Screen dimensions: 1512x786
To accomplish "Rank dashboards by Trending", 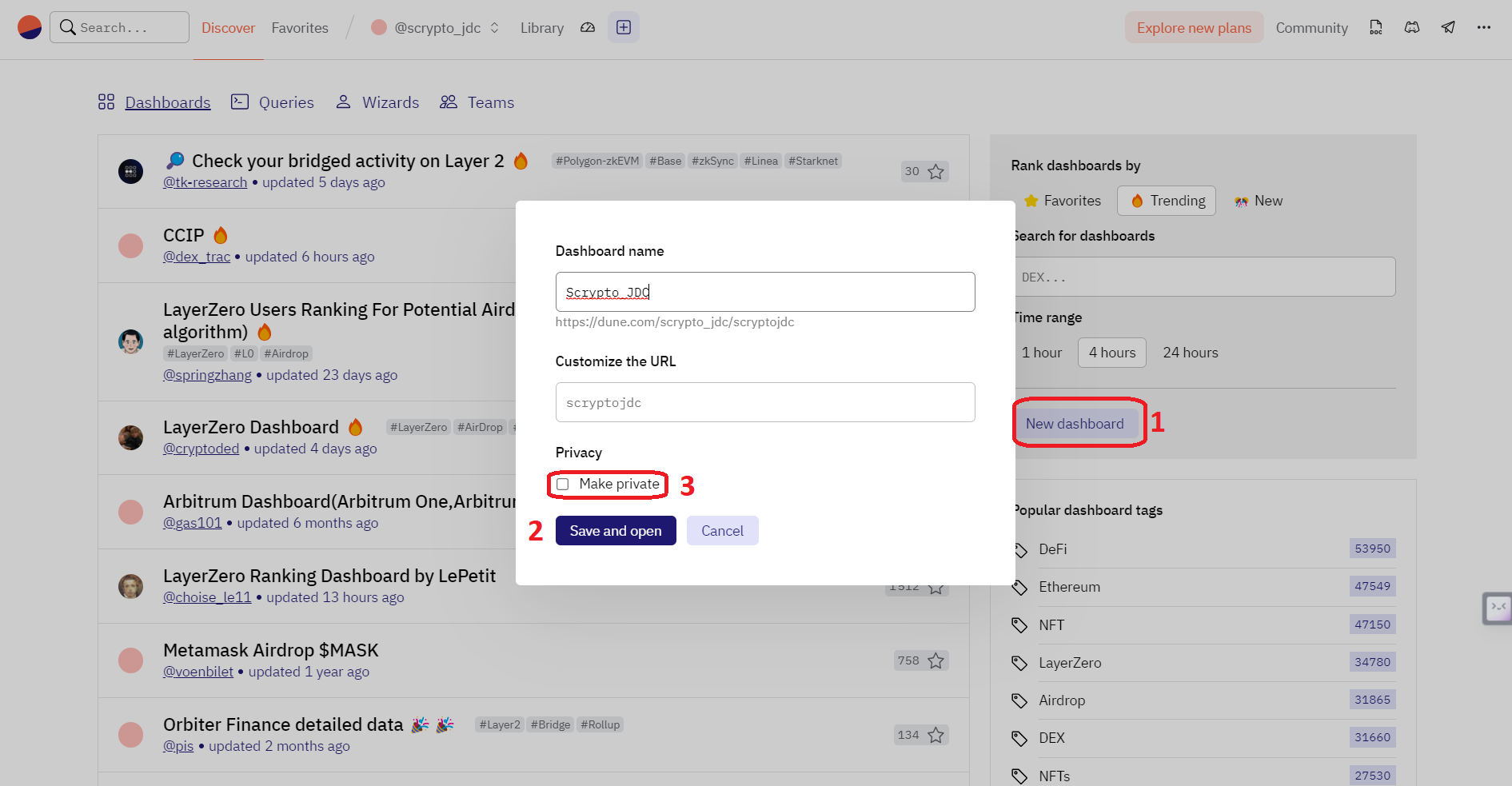I will tap(1167, 201).
